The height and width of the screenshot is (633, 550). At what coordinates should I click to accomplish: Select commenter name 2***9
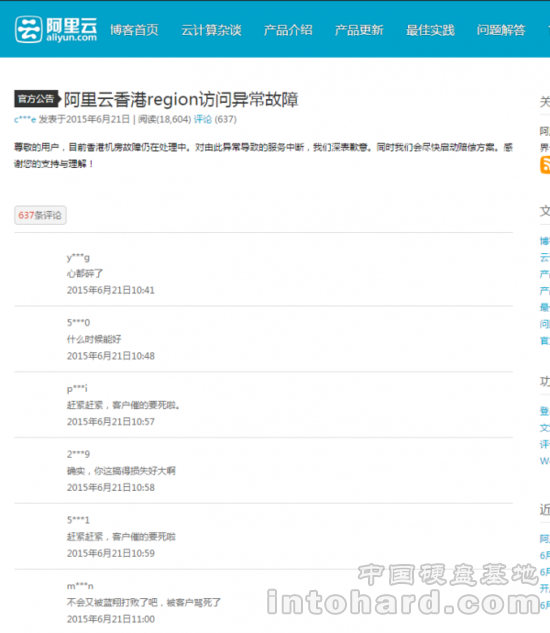point(78,454)
